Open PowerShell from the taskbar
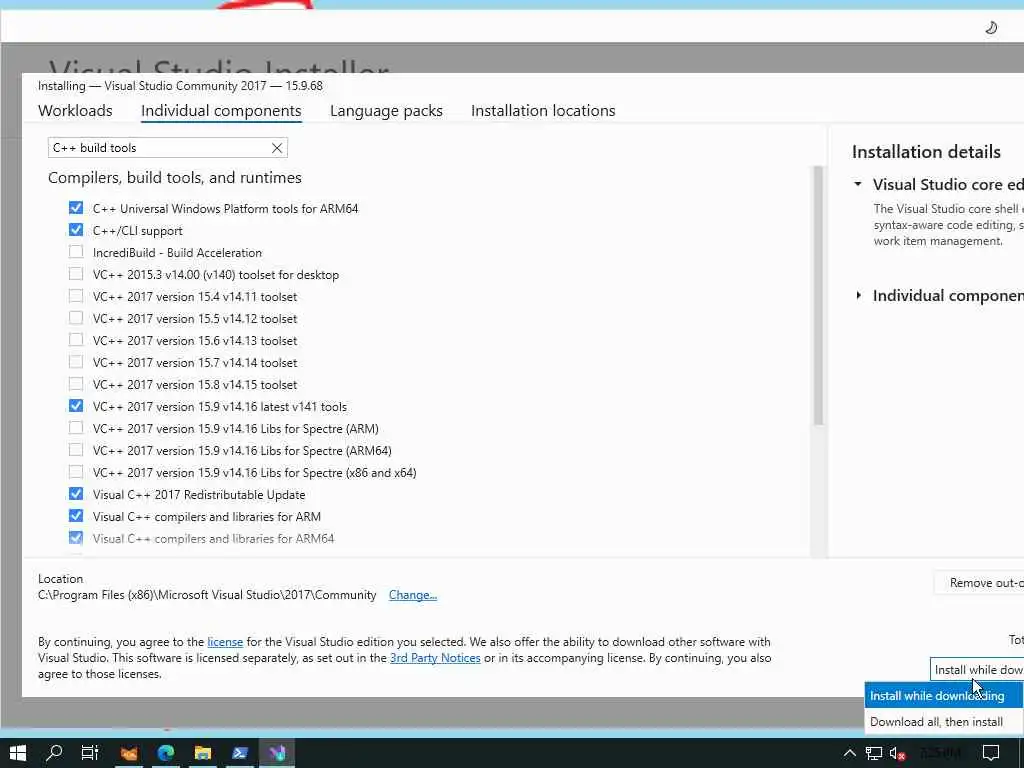1024x768 pixels. pyautogui.click(x=240, y=753)
